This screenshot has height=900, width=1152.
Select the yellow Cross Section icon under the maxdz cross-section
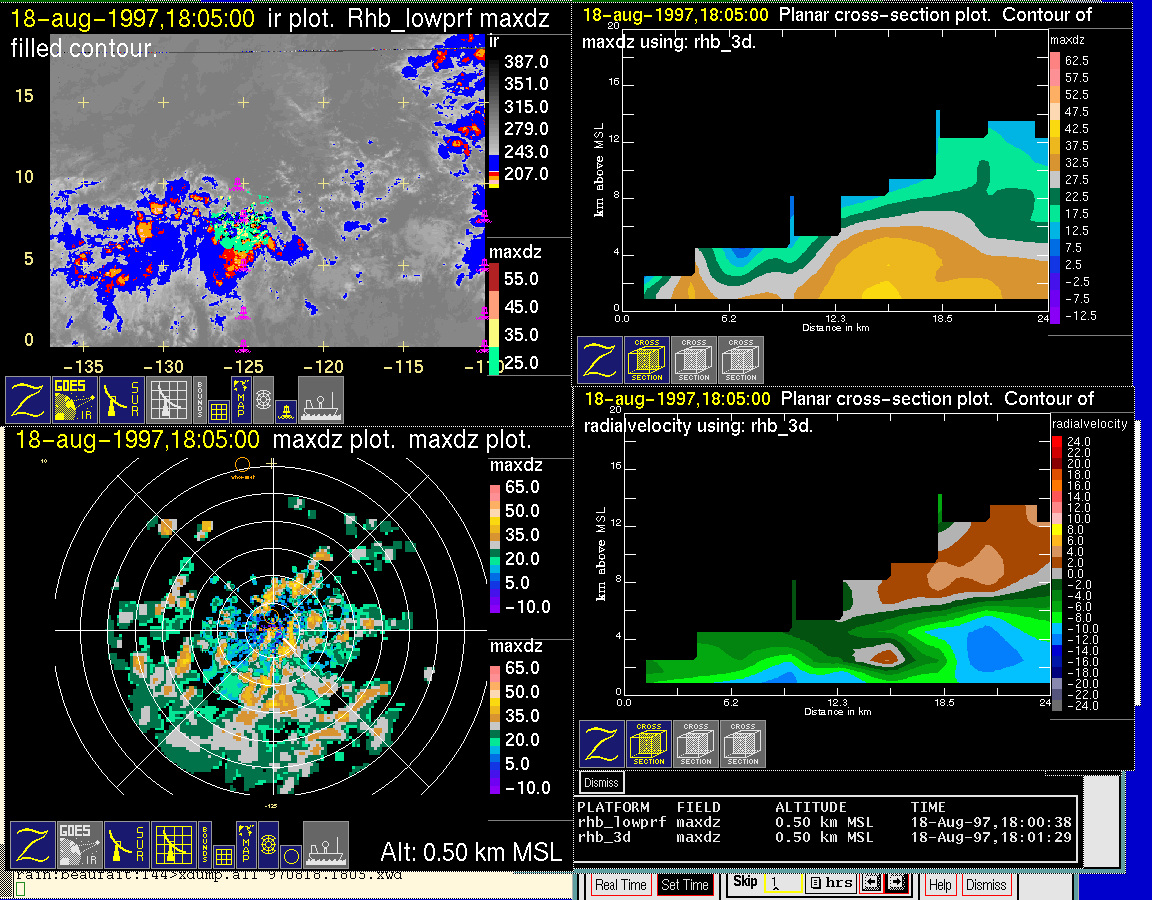(647, 359)
